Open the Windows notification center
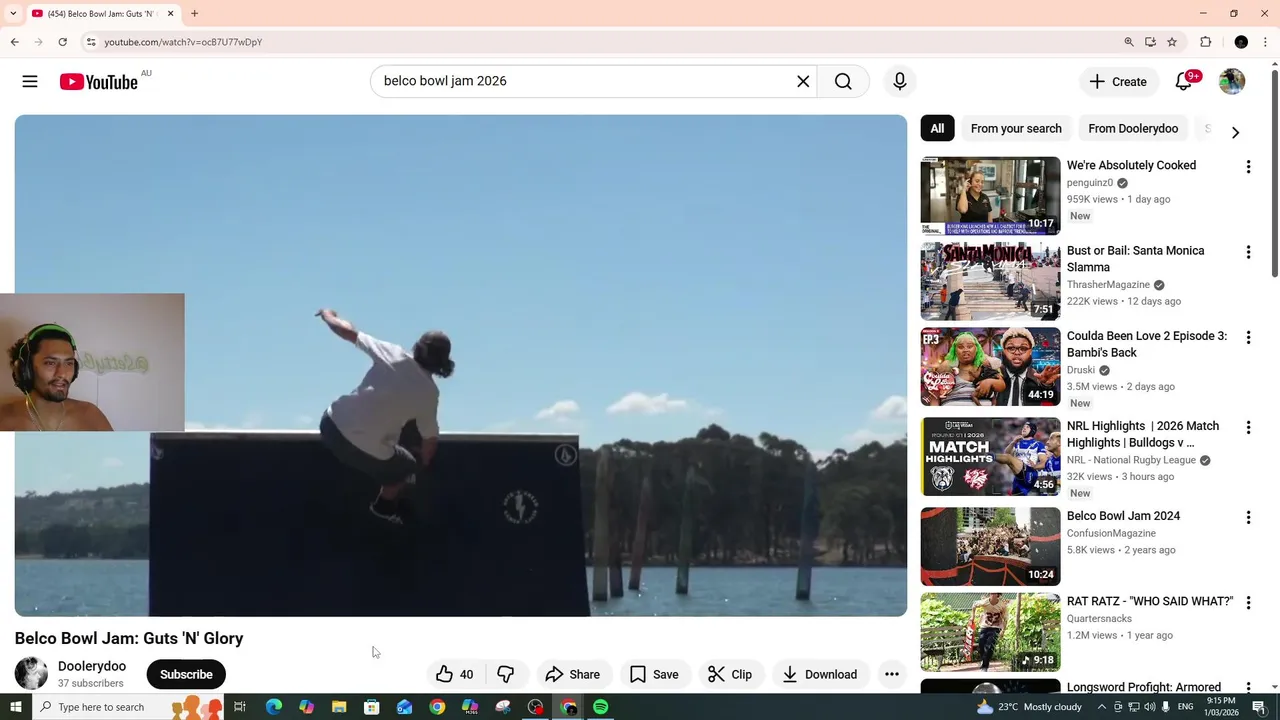The image size is (1280, 720). coord(1259,707)
